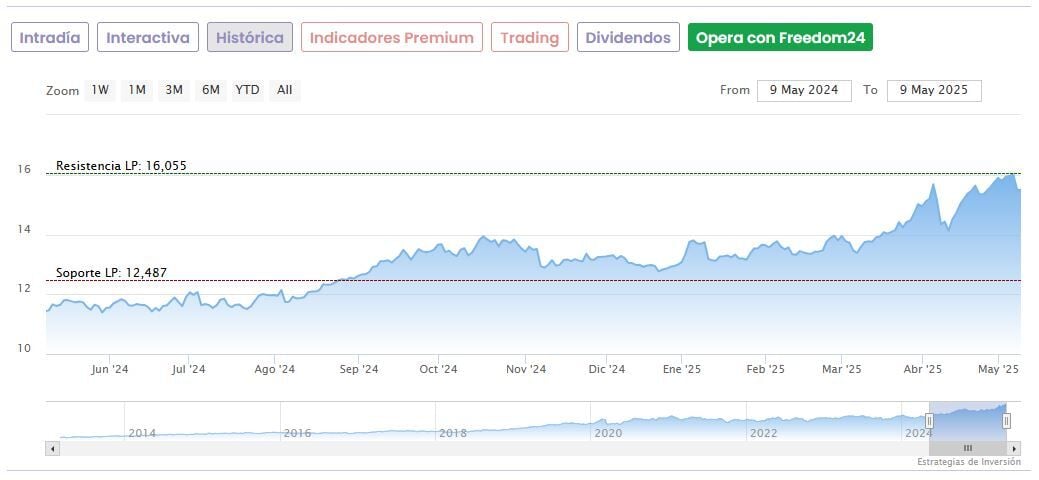Show the Dividendos tab

click(628, 38)
